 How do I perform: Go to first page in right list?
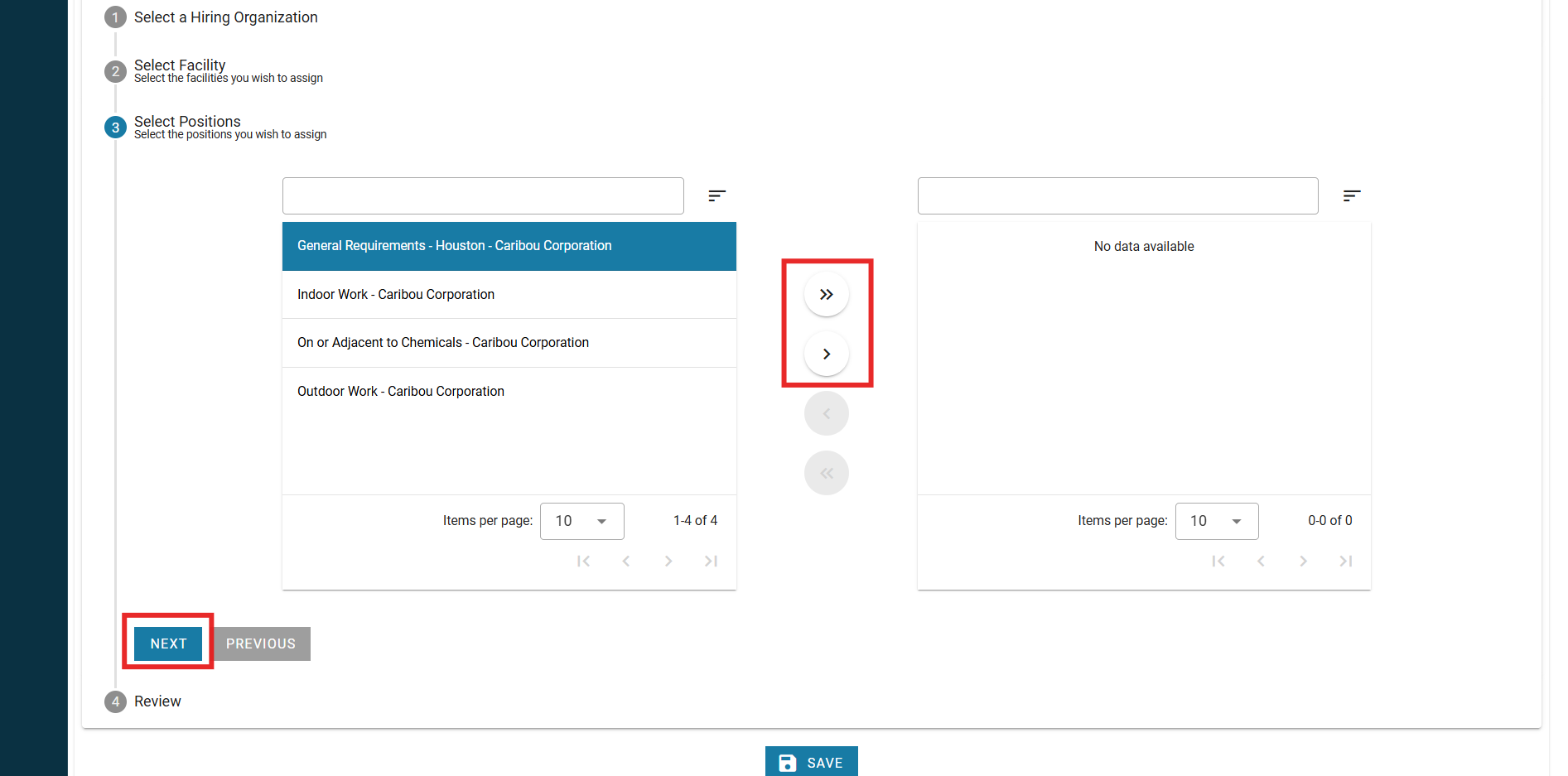[1218, 562]
